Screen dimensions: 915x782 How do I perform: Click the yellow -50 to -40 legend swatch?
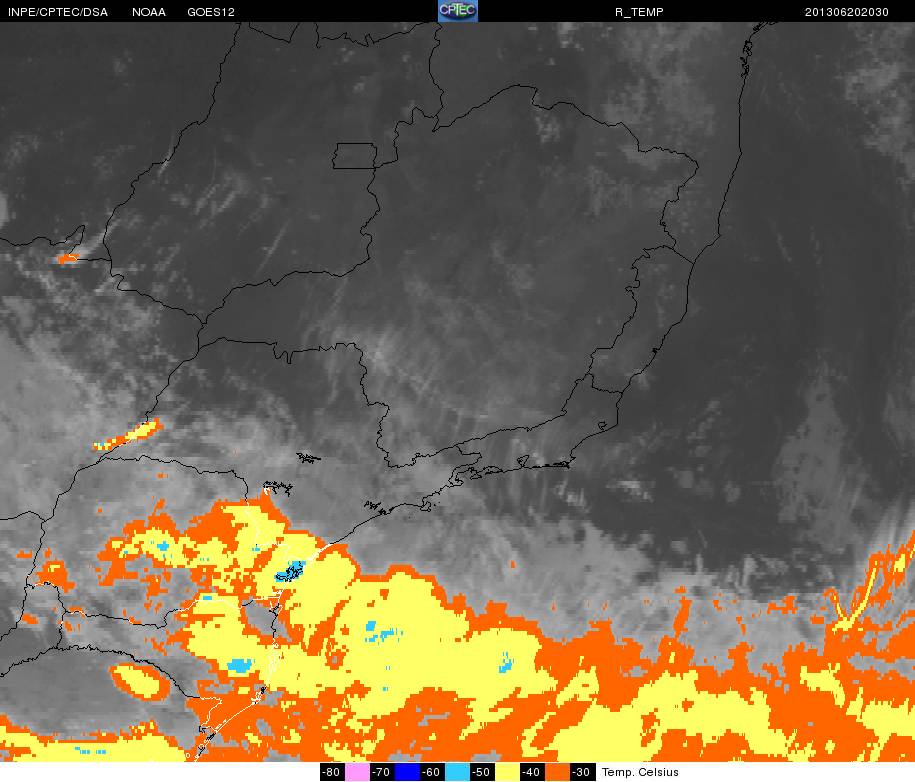(x=507, y=771)
